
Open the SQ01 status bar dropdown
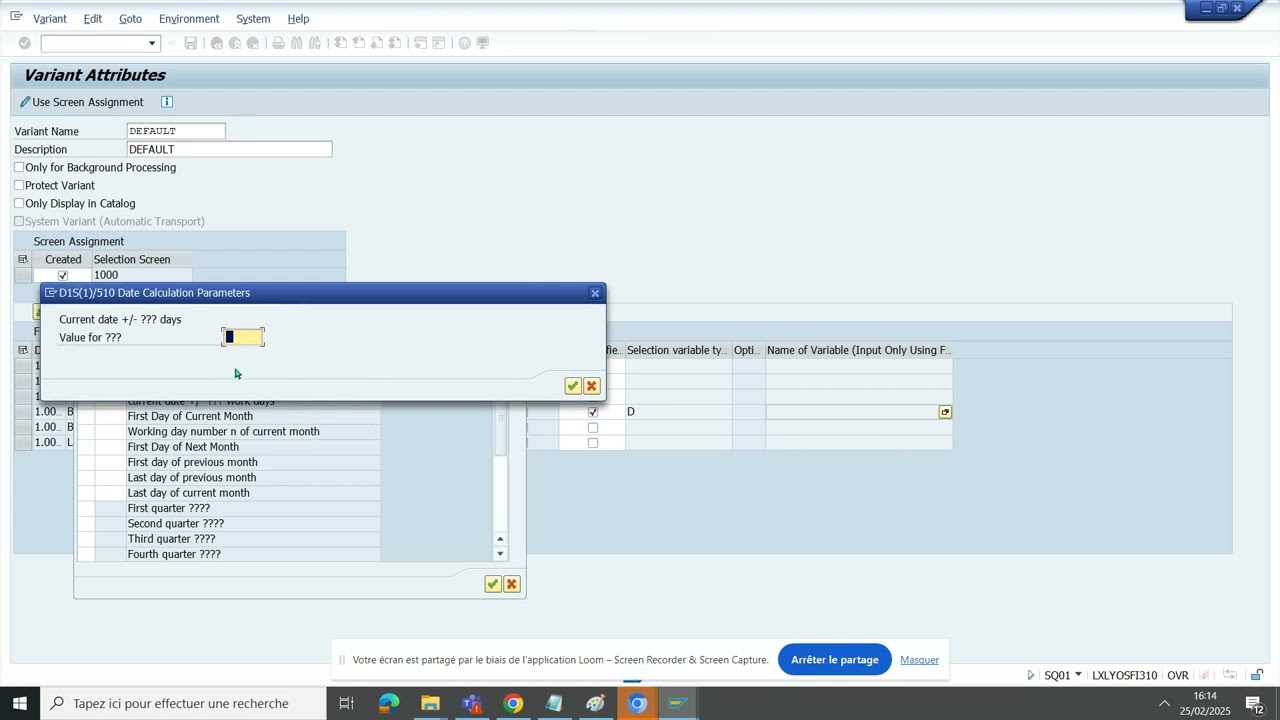(1078, 675)
